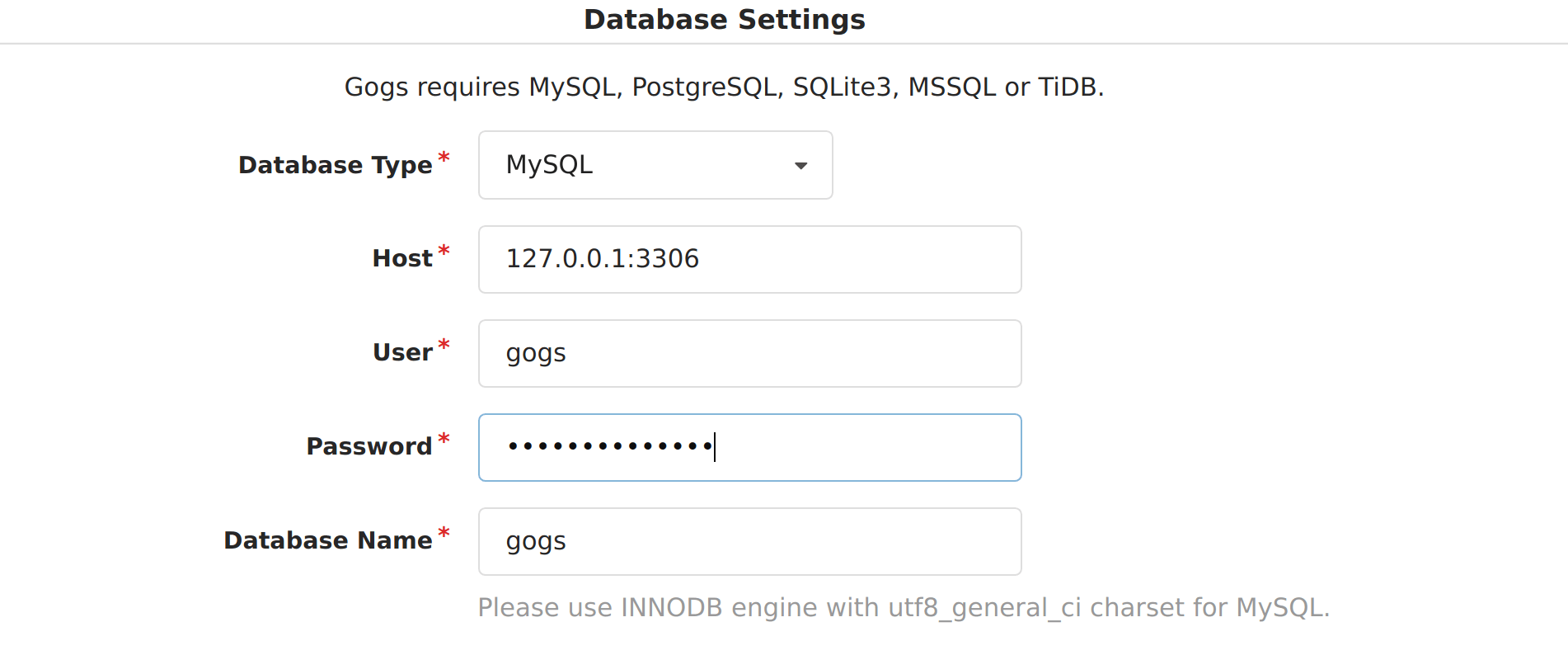Click the Host label
This screenshot has height=655, width=1568.
[401, 258]
